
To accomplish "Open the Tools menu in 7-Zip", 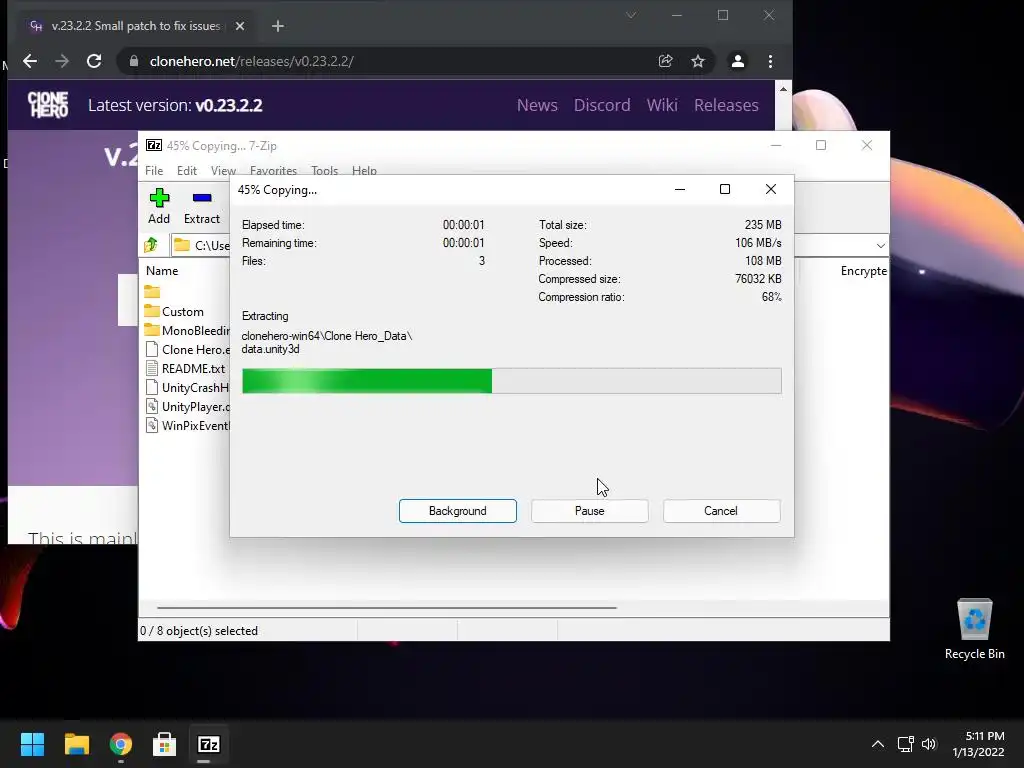I will [x=325, y=170].
